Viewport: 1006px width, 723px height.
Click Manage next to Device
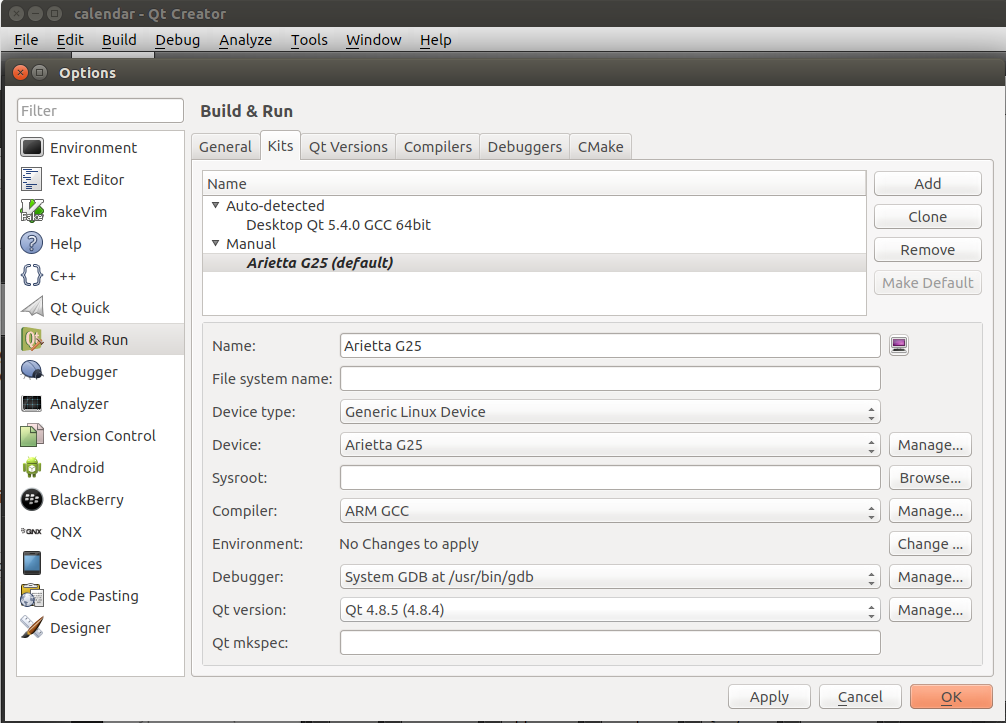930,445
